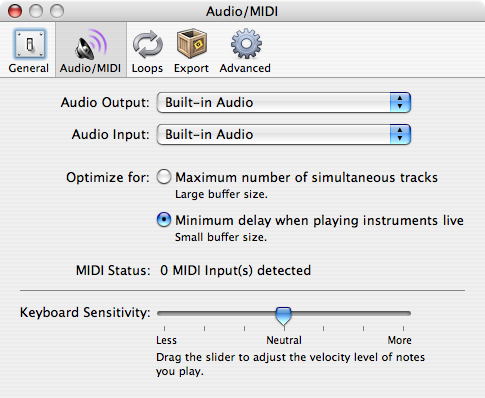Open the Audio Output dropdown

point(284,102)
